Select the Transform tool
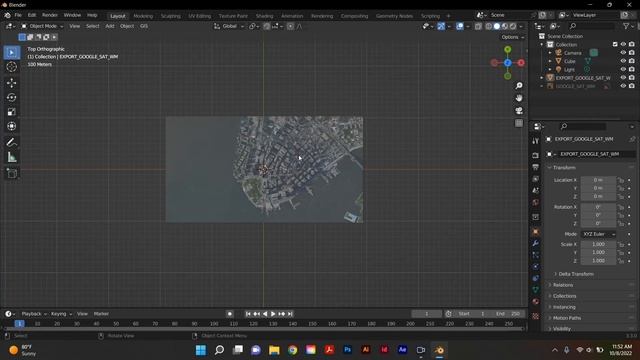 11,126
